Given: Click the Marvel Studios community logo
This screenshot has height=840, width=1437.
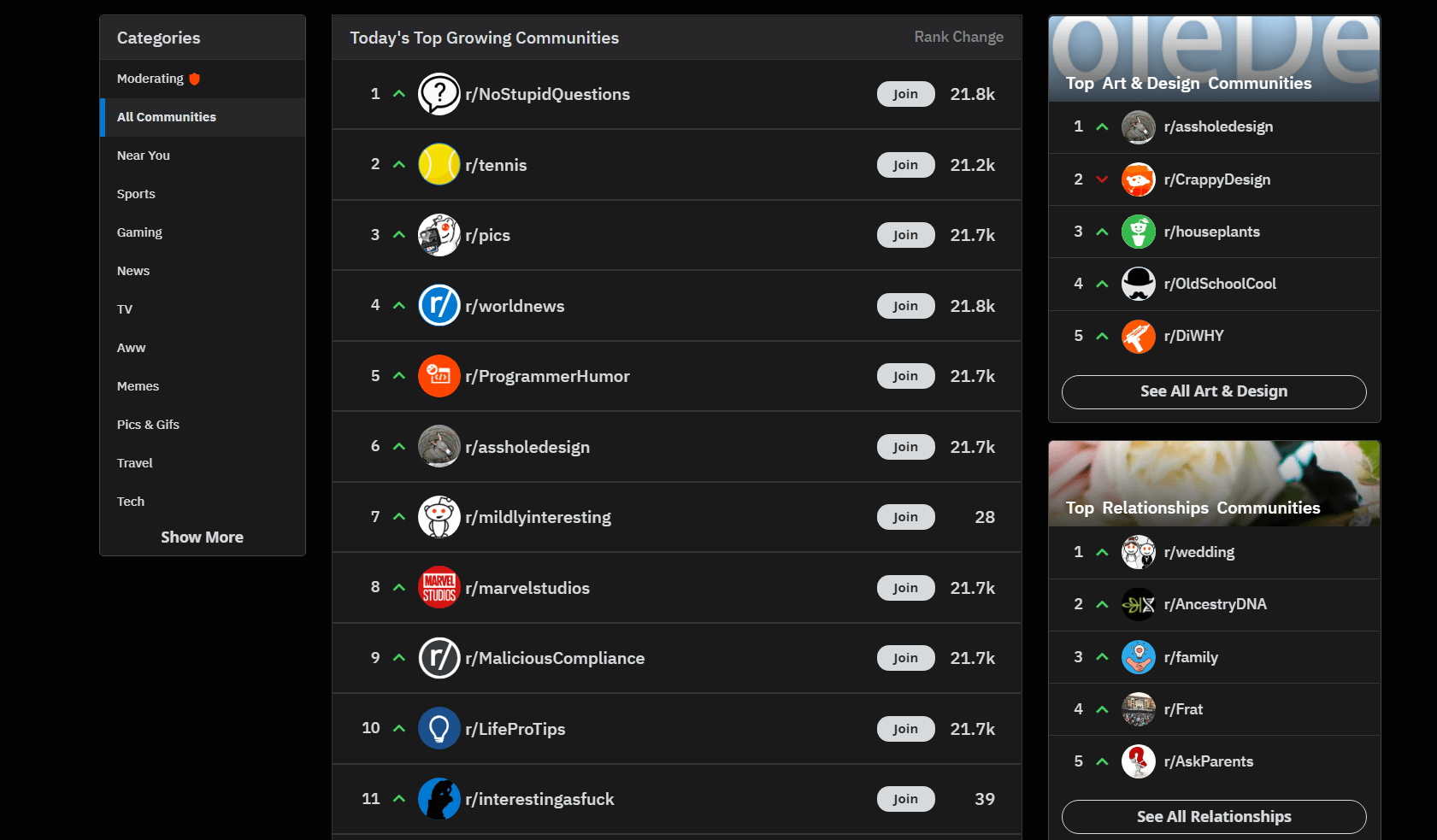Looking at the screenshot, I should 439,587.
